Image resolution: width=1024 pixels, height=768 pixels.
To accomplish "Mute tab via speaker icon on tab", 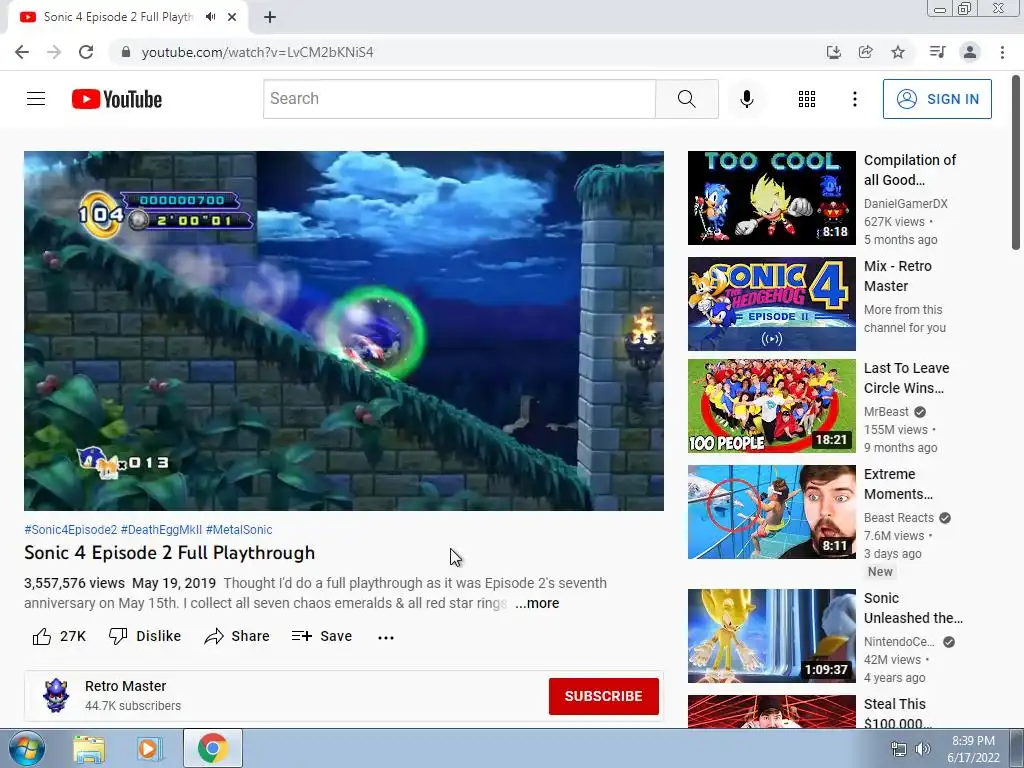I will 210,17.
